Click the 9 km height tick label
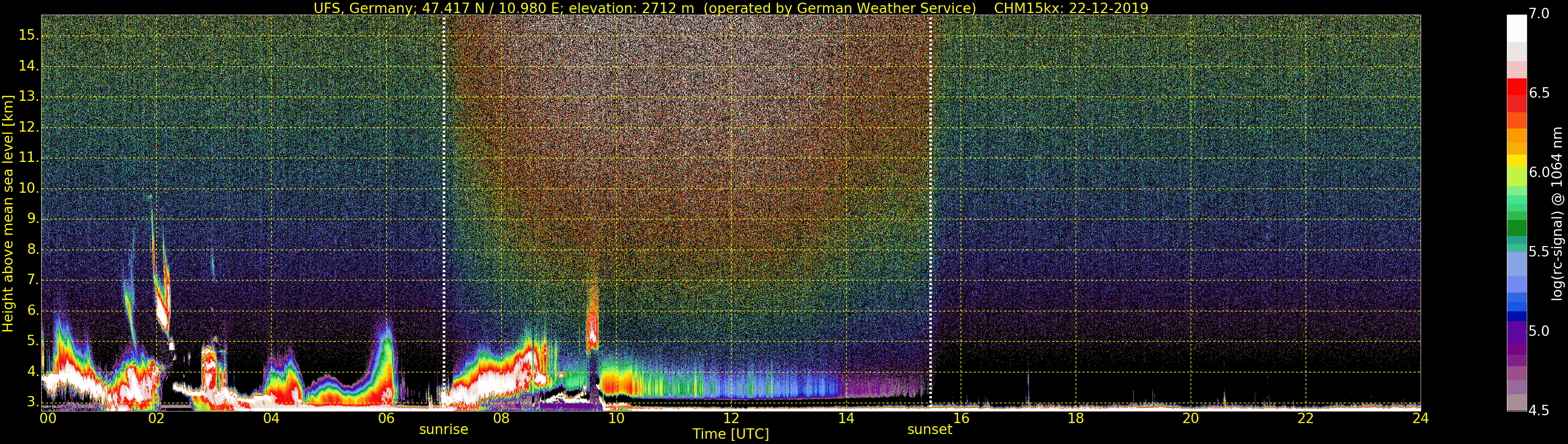The width and height of the screenshot is (1568, 444). click(33, 218)
